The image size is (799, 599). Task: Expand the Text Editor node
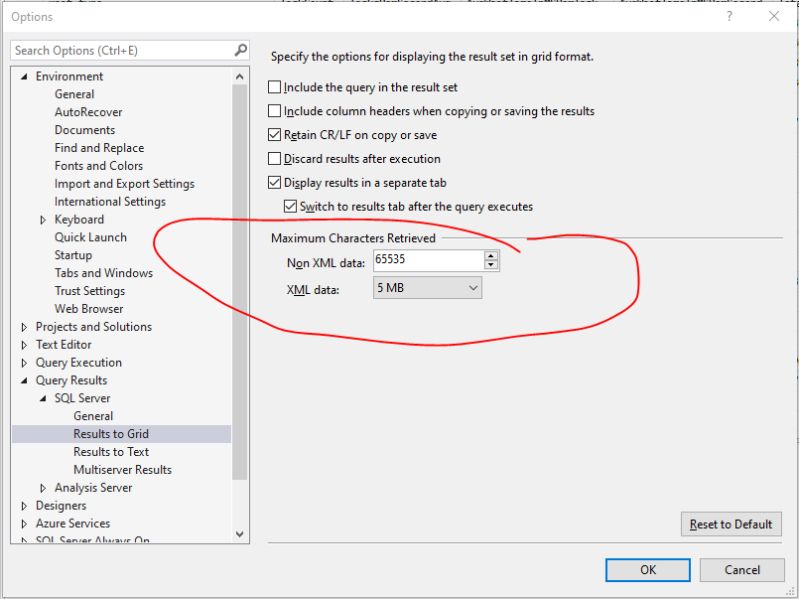[x=24, y=345]
